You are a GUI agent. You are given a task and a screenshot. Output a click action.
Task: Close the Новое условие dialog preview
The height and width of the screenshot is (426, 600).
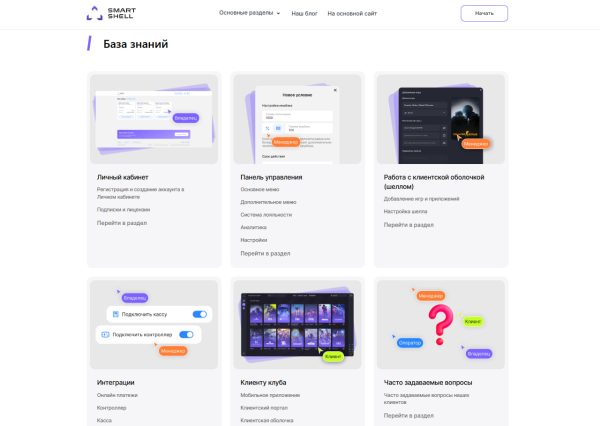click(335, 90)
